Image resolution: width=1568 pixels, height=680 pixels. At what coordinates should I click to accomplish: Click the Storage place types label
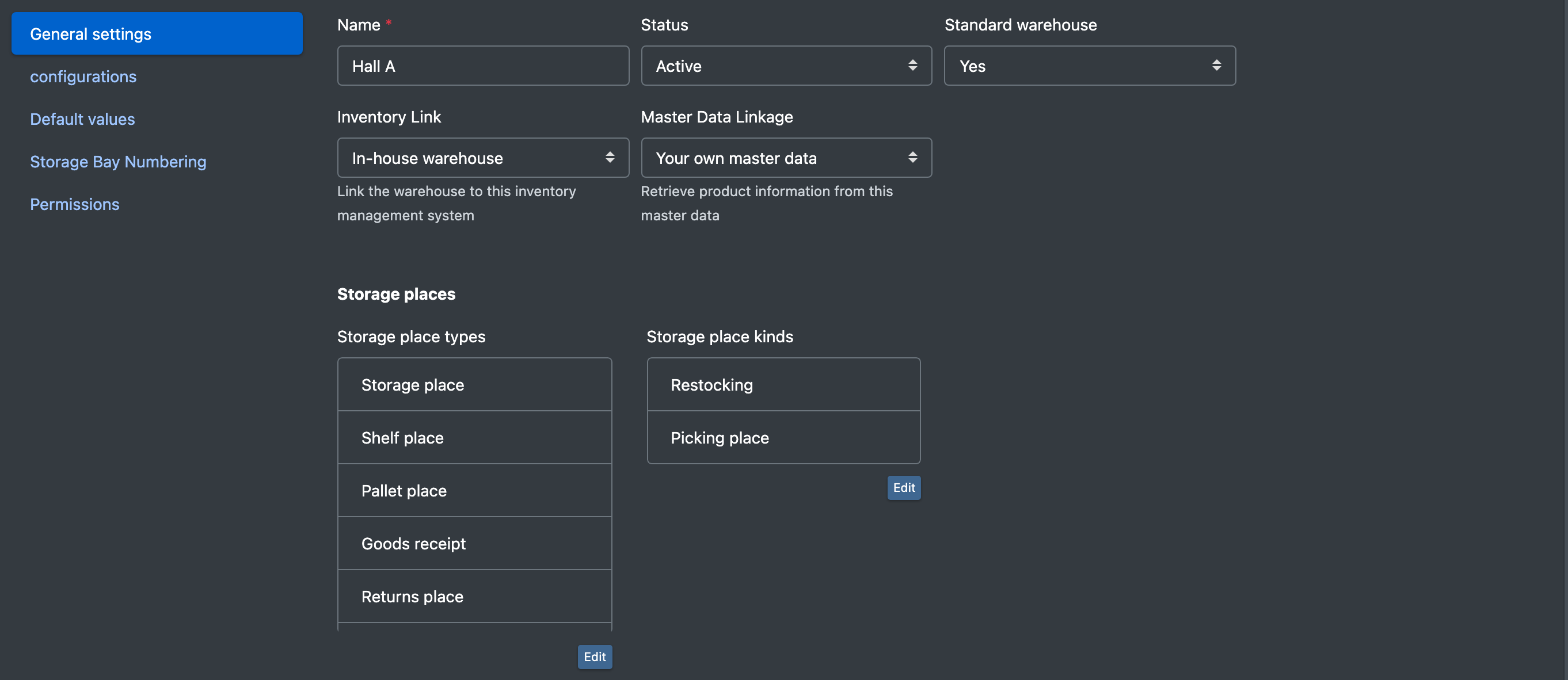(x=411, y=337)
